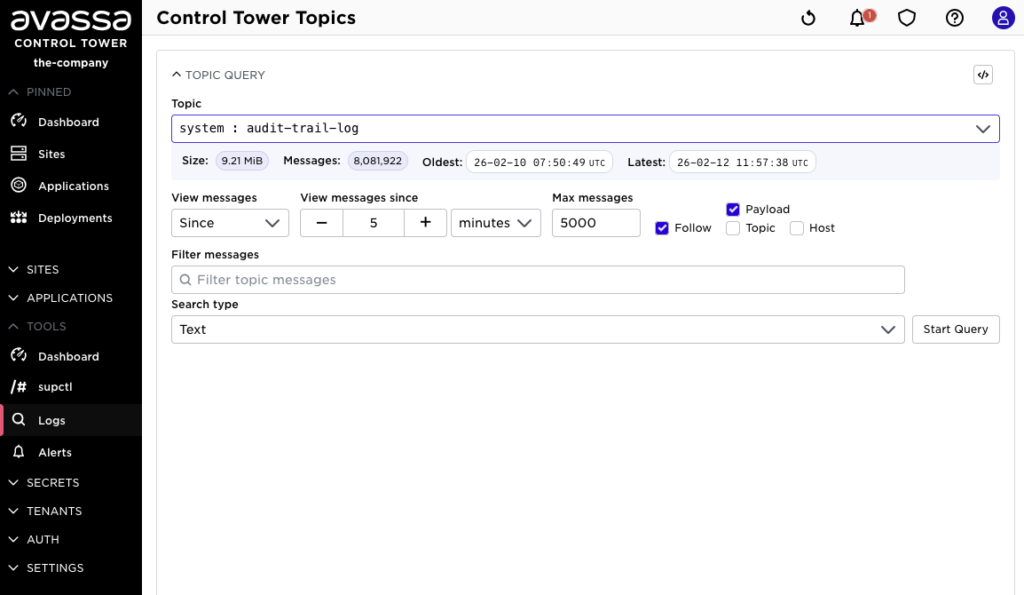Collapse the TOPIC QUERY section
Image resolution: width=1024 pixels, height=595 pixels.
tap(218, 75)
